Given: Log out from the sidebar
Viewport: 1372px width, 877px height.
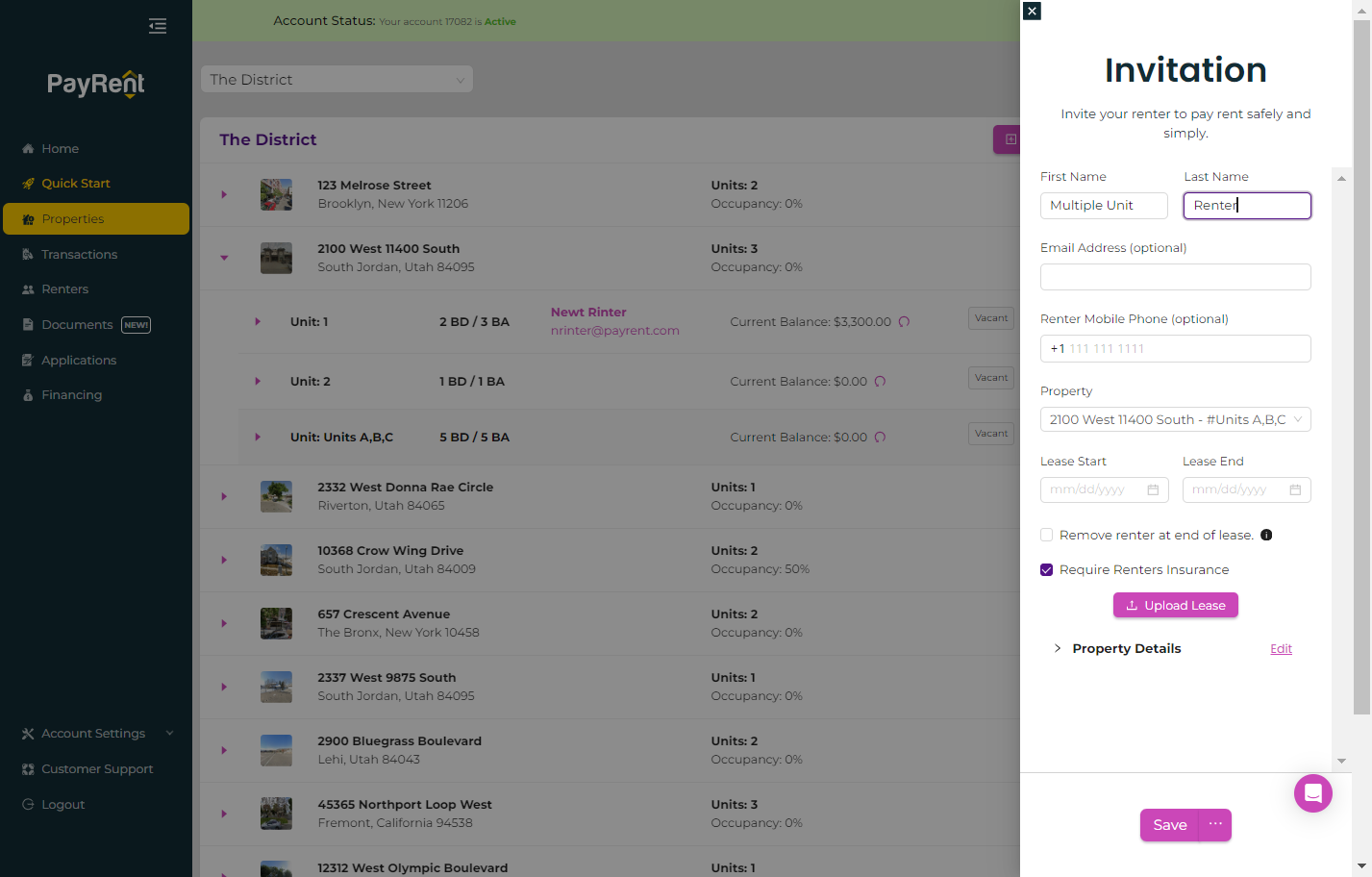Looking at the screenshot, I should (x=62, y=805).
